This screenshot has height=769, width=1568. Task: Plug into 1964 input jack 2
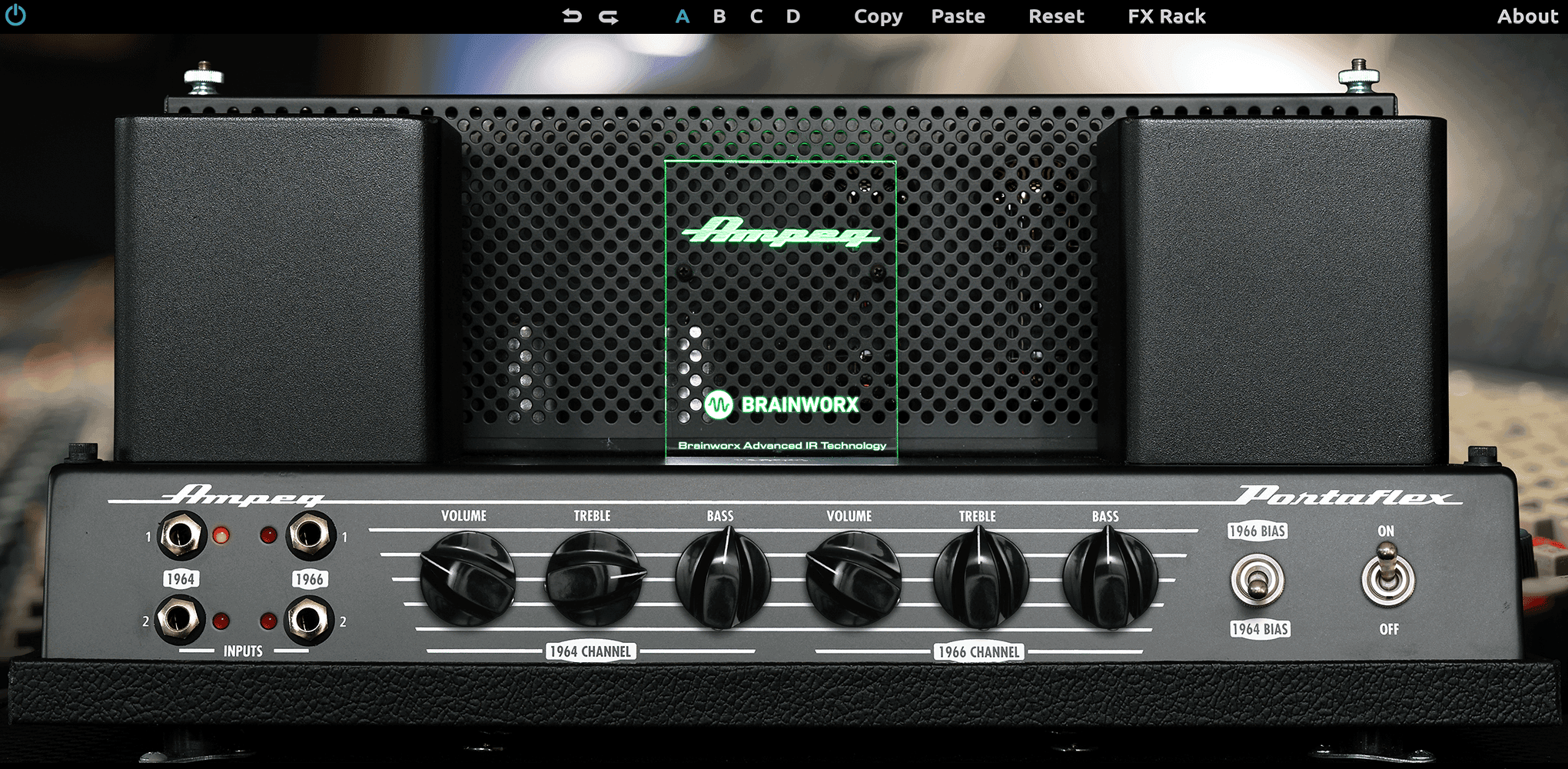[180, 620]
